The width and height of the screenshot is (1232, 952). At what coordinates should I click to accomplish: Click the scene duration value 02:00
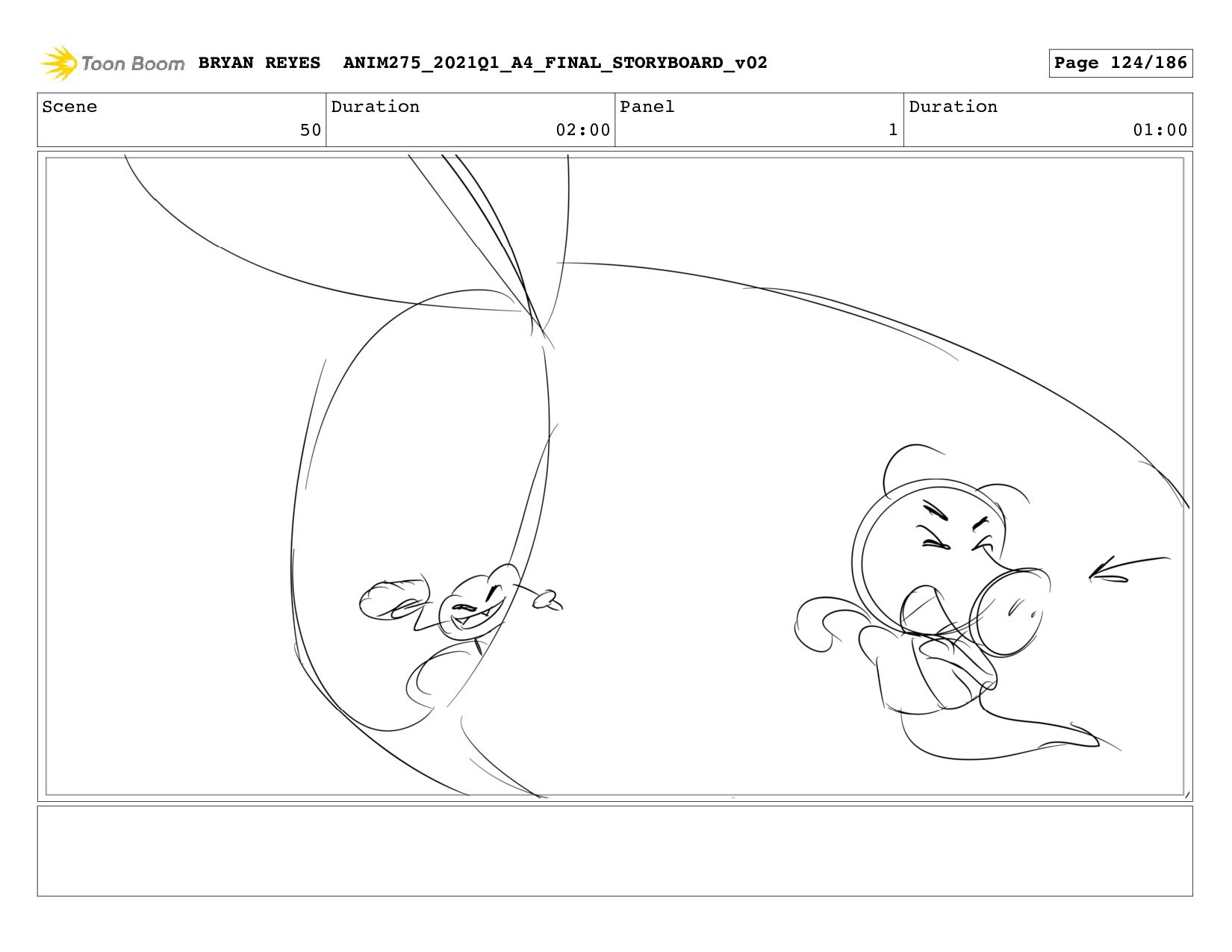(x=582, y=130)
